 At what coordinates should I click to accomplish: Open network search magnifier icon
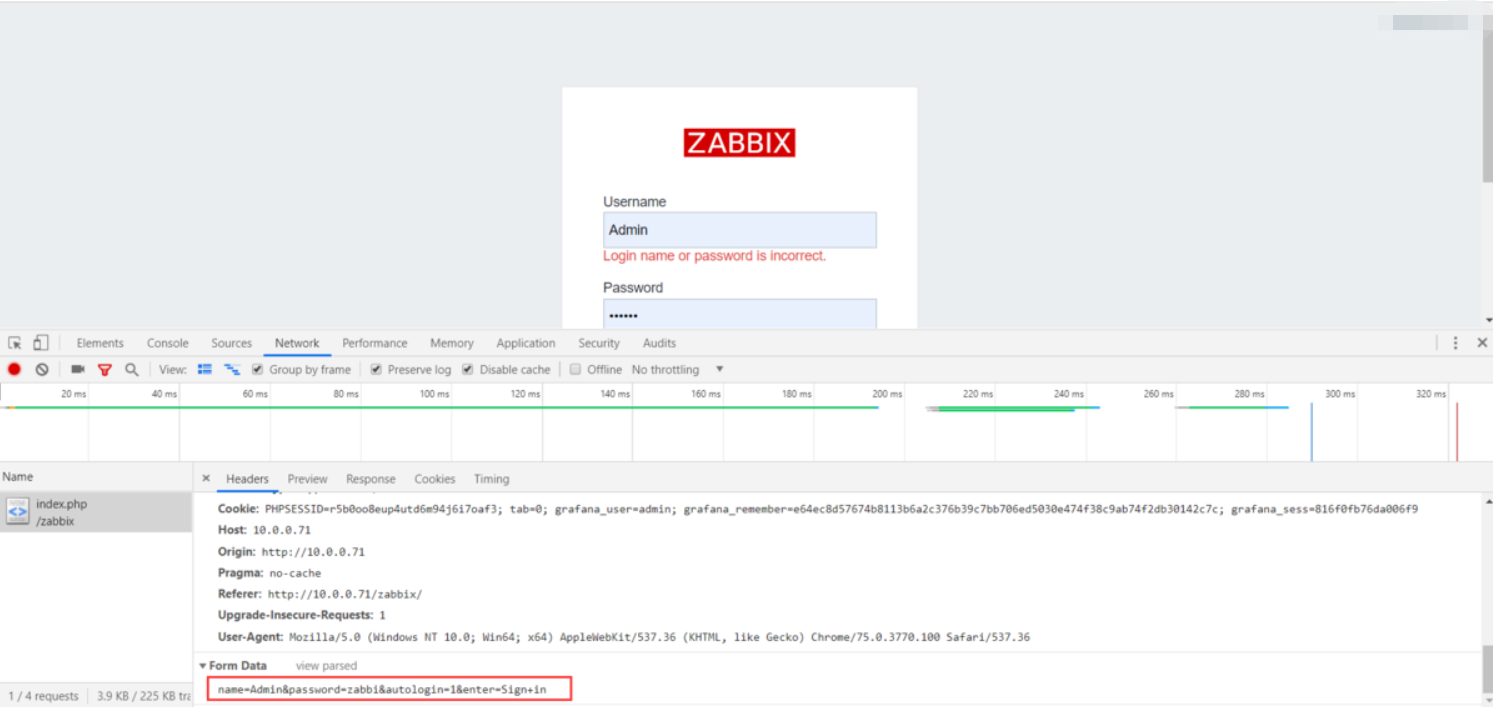pos(131,369)
